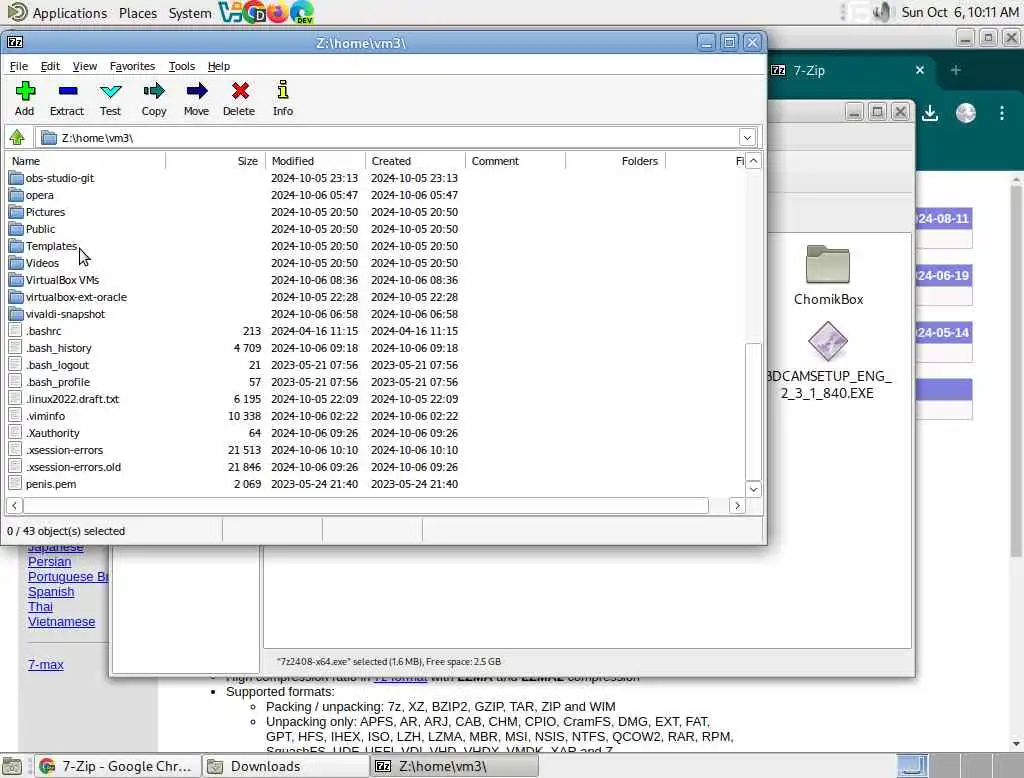The image size is (1024, 778).
Task: Open the Edit menu
Action: [50, 66]
